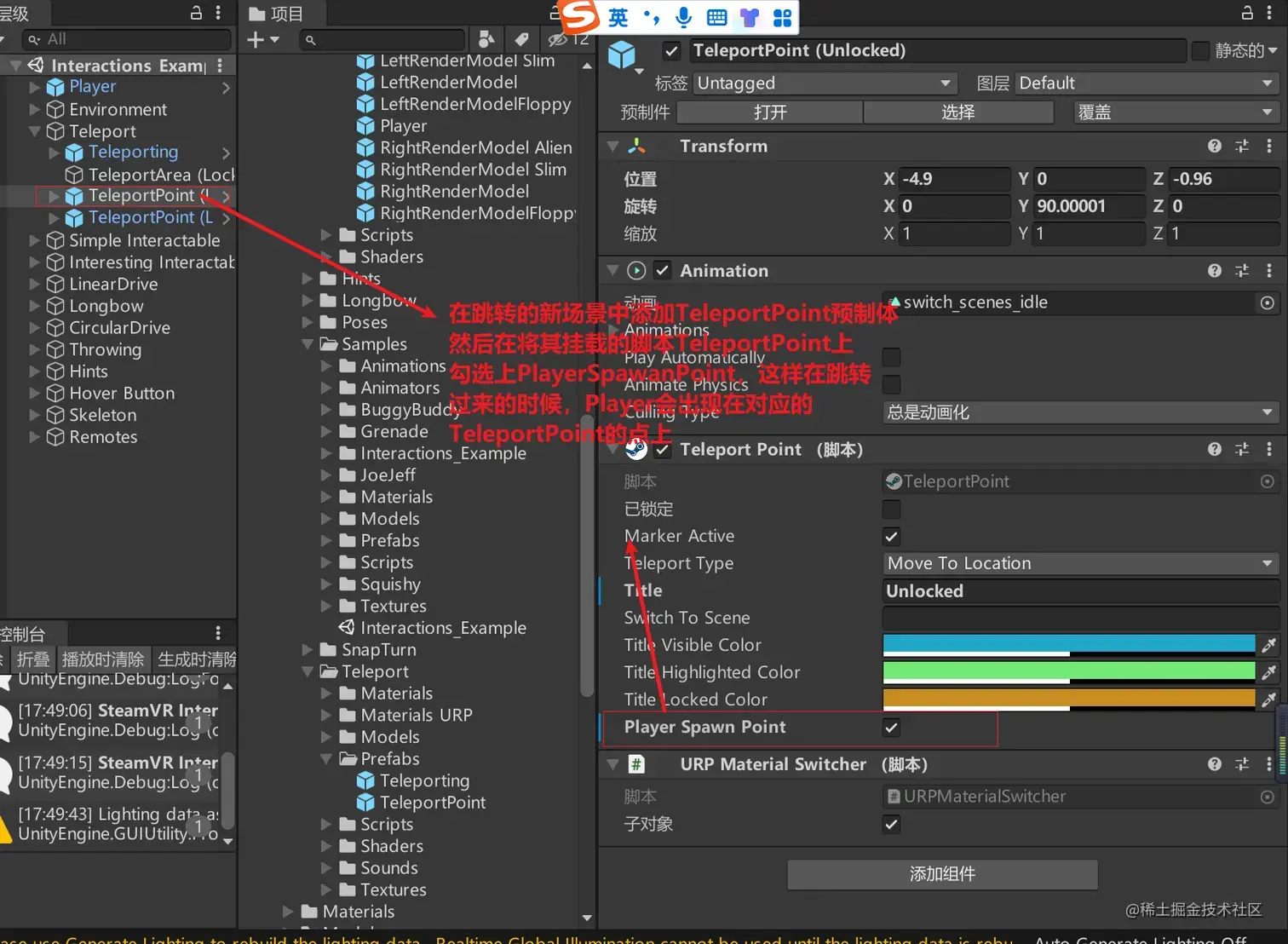The height and width of the screenshot is (944, 1288).
Task: Click the Inspector lock icon
Action: point(1247,12)
